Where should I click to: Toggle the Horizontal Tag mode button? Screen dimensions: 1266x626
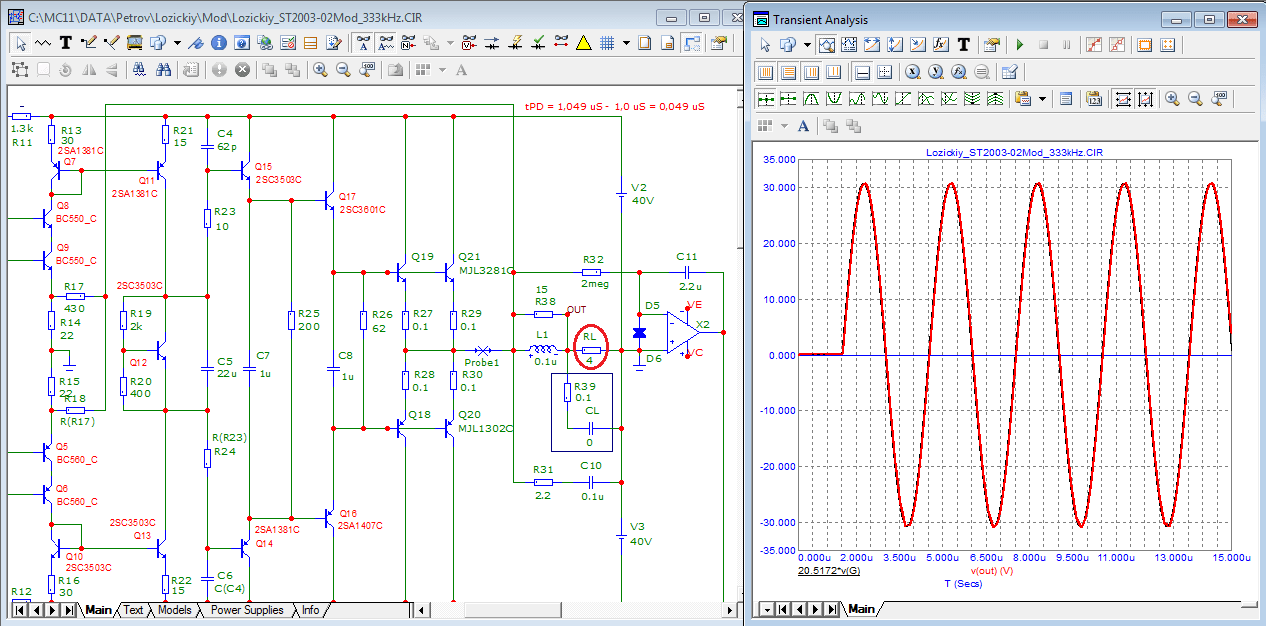pos(871,45)
